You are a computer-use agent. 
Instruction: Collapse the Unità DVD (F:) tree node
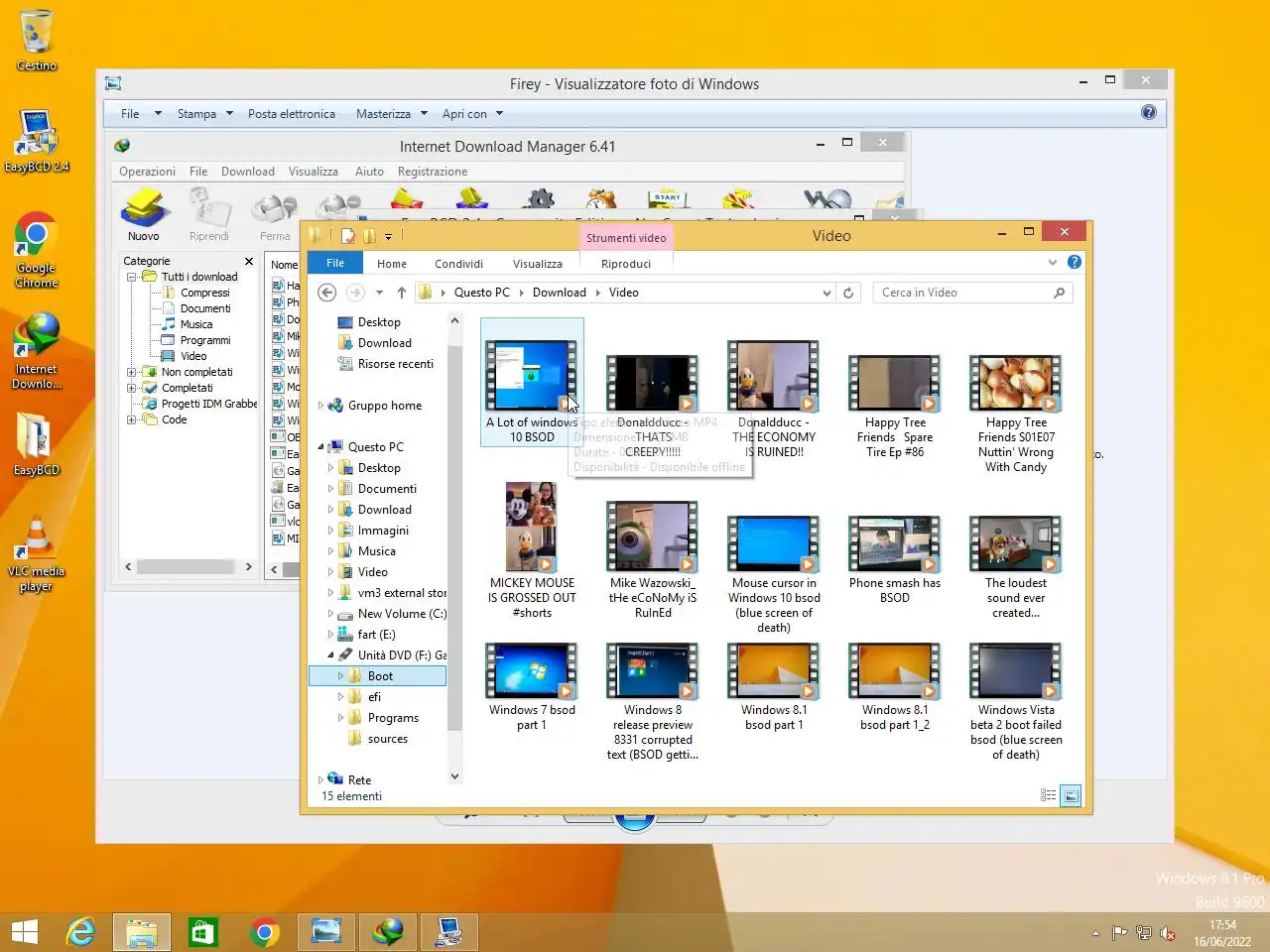pyautogui.click(x=331, y=655)
